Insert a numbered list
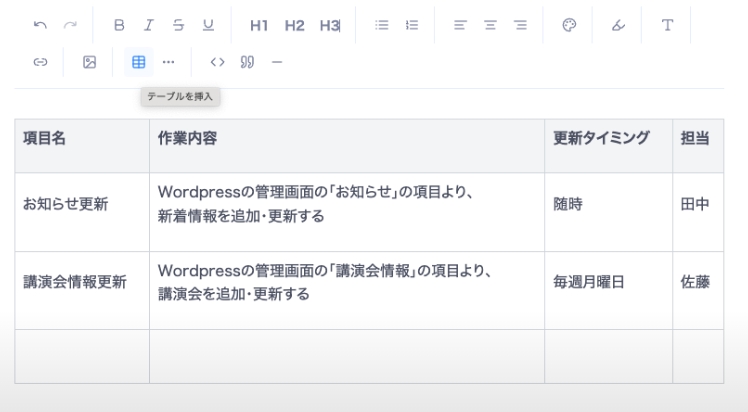The image size is (748, 412). (412, 25)
